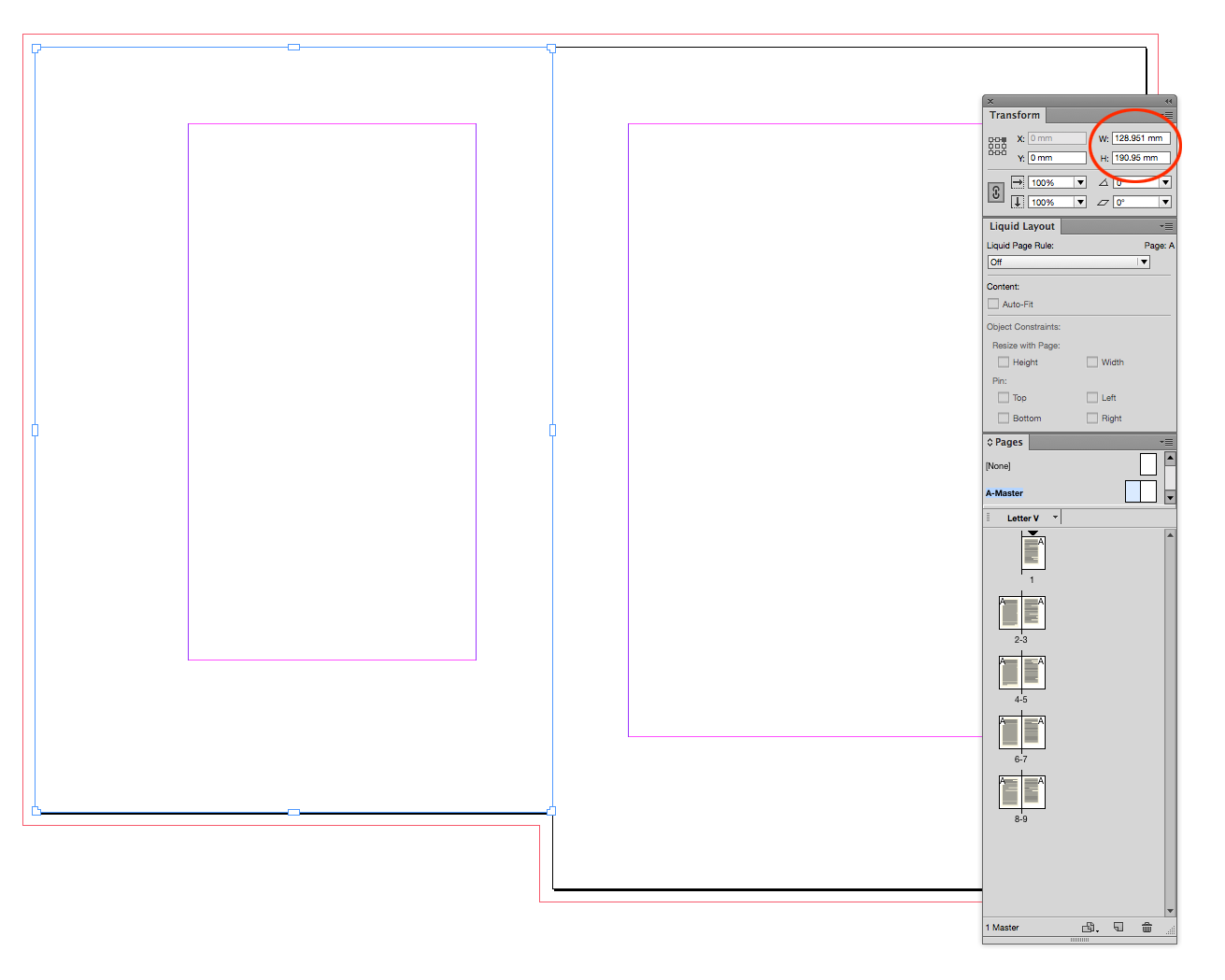Viewport: 1225px width, 980px height.
Task: Select the [None] master label
Action: [x=998, y=465]
